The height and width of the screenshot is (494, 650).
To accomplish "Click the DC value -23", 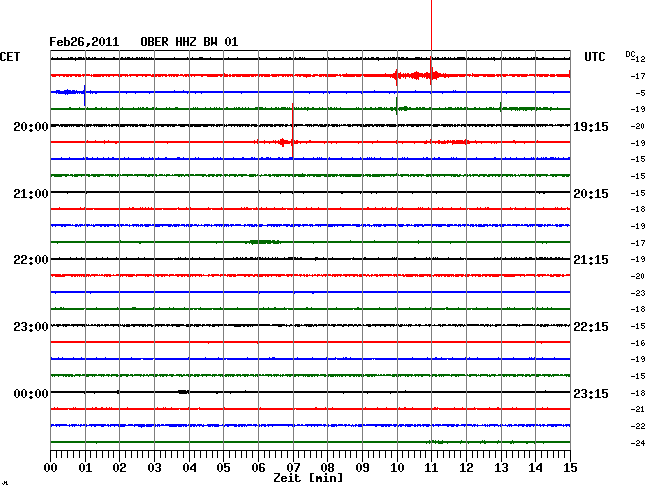I will coord(638,293).
